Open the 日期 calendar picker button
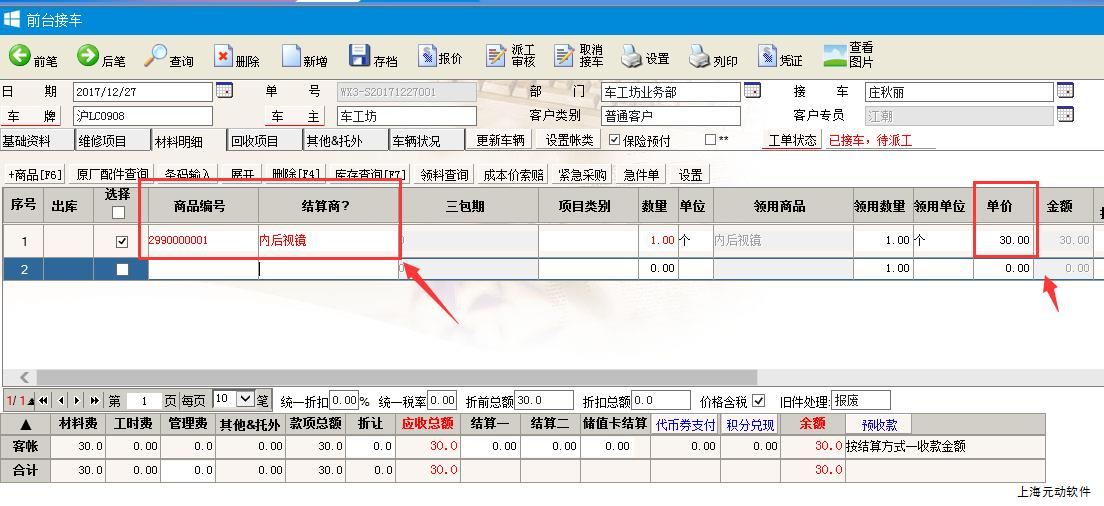The height and width of the screenshot is (506, 1104). point(224,91)
